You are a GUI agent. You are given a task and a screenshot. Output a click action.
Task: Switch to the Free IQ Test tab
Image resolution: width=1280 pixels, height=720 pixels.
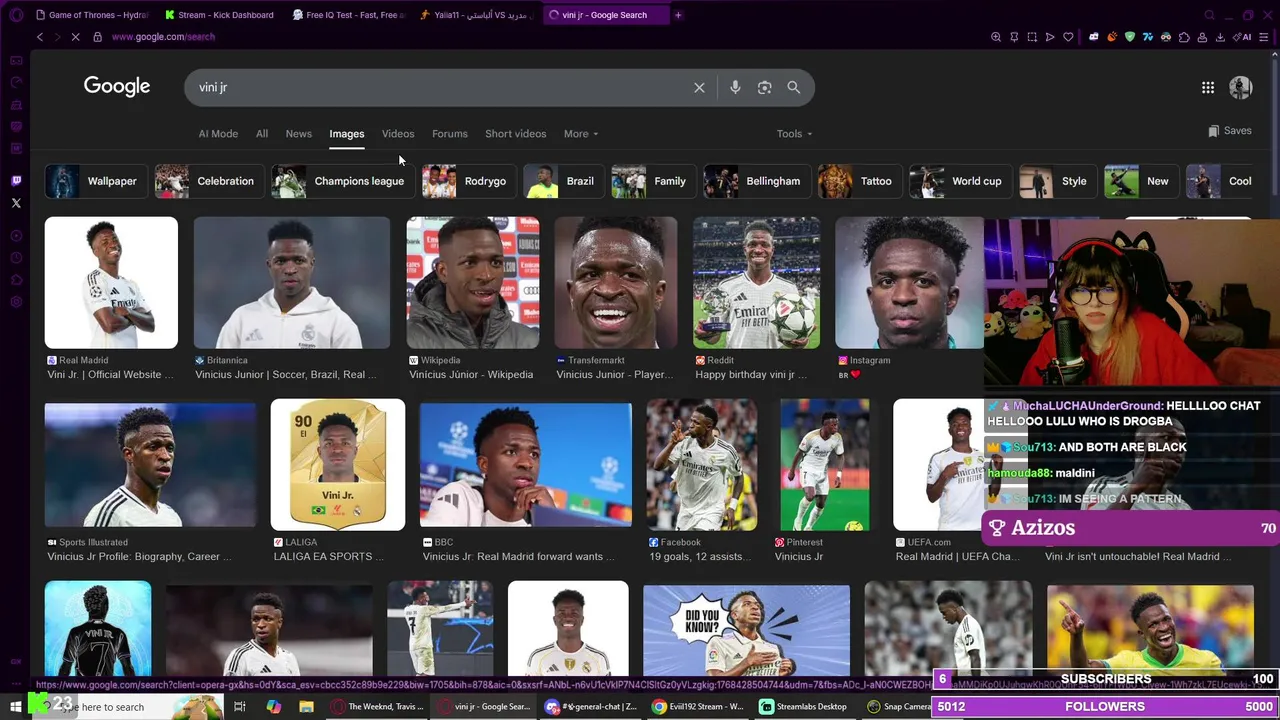pyautogui.click(x=347, y=15)
